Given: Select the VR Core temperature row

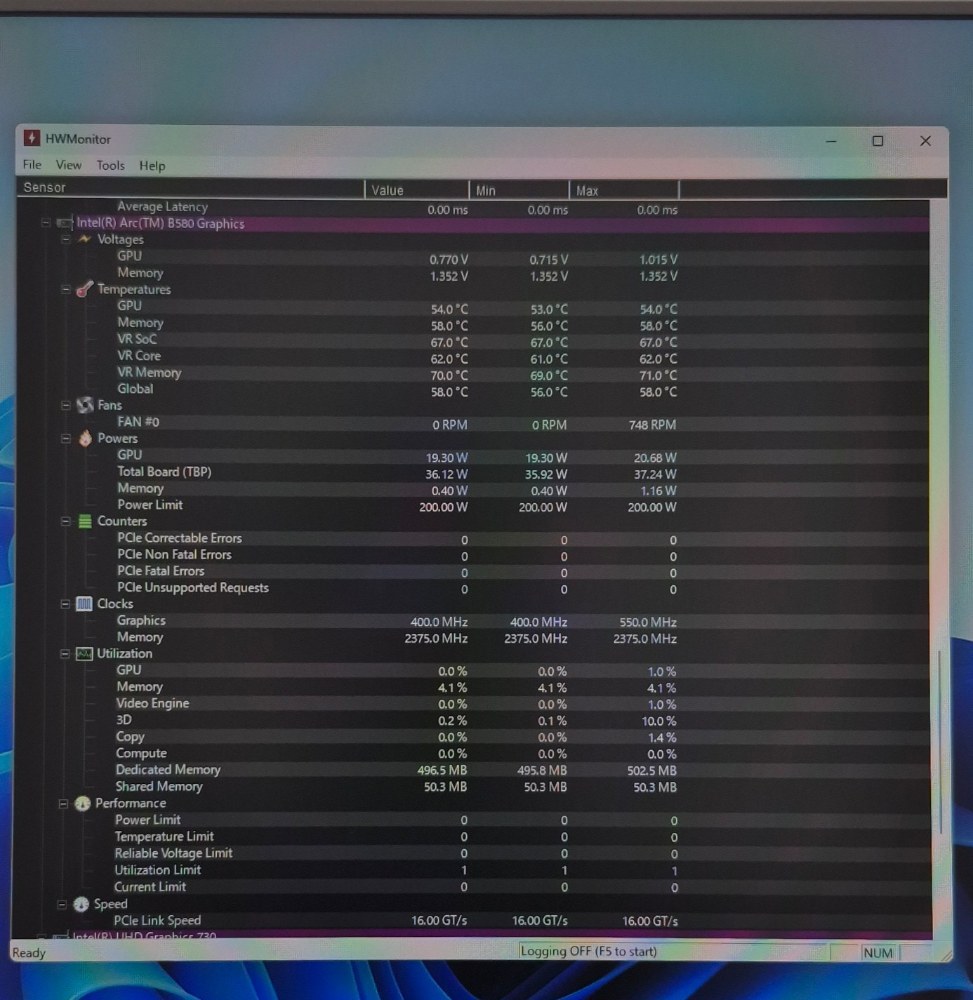Looking at the screenshot, I should 473,357.
